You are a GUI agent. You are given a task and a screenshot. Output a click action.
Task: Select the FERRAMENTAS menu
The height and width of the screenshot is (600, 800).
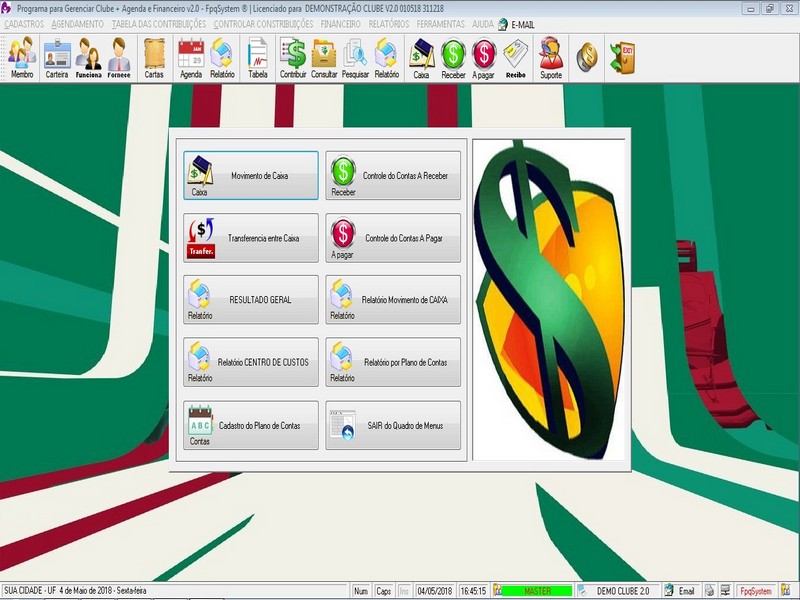point(441,23)
